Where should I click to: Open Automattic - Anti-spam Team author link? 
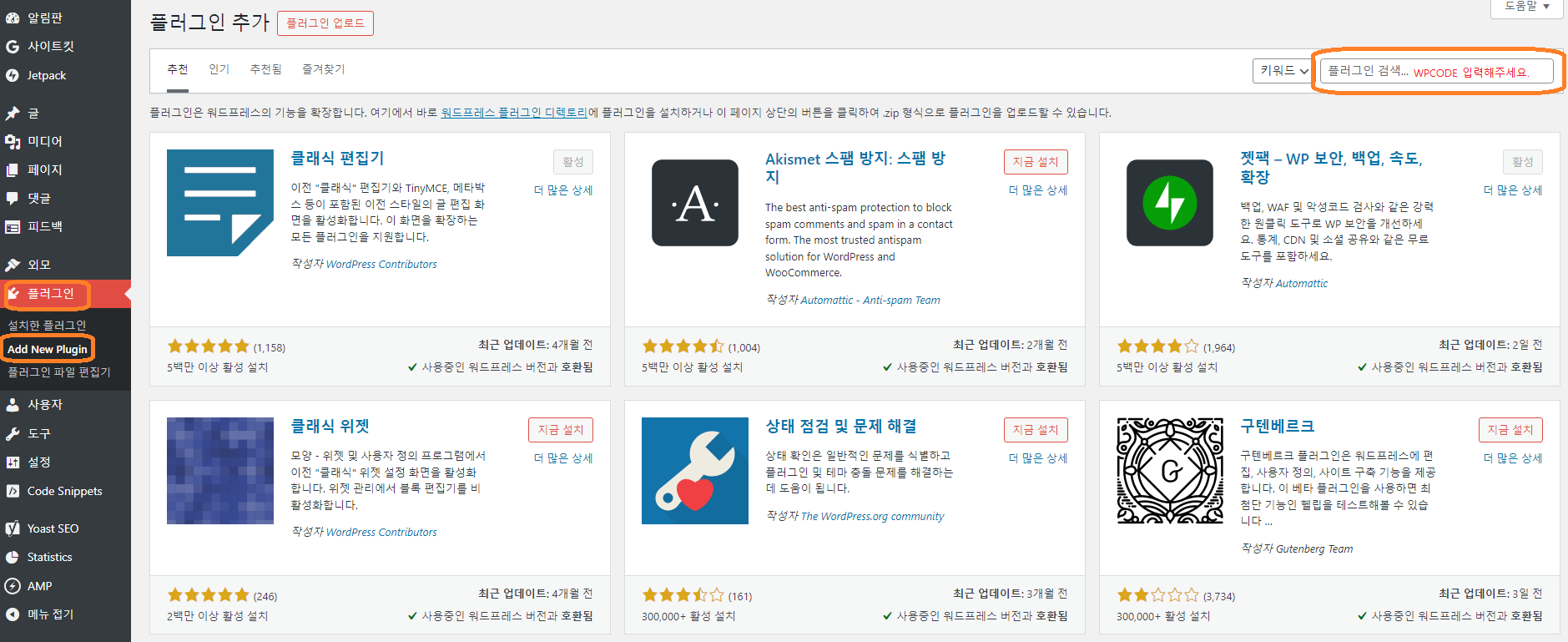(x=870, y=301)
